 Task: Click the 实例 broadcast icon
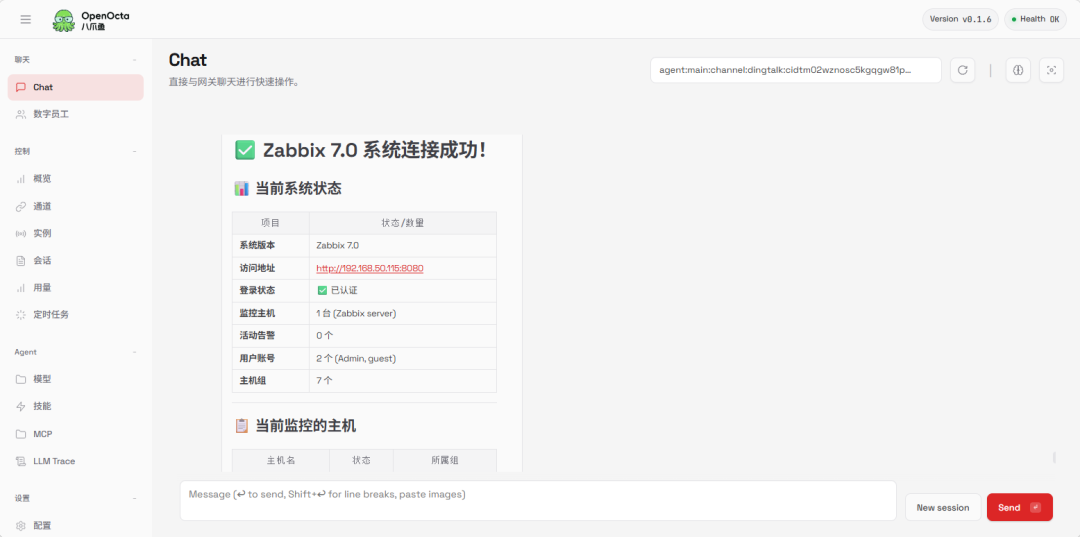[21, 233]
